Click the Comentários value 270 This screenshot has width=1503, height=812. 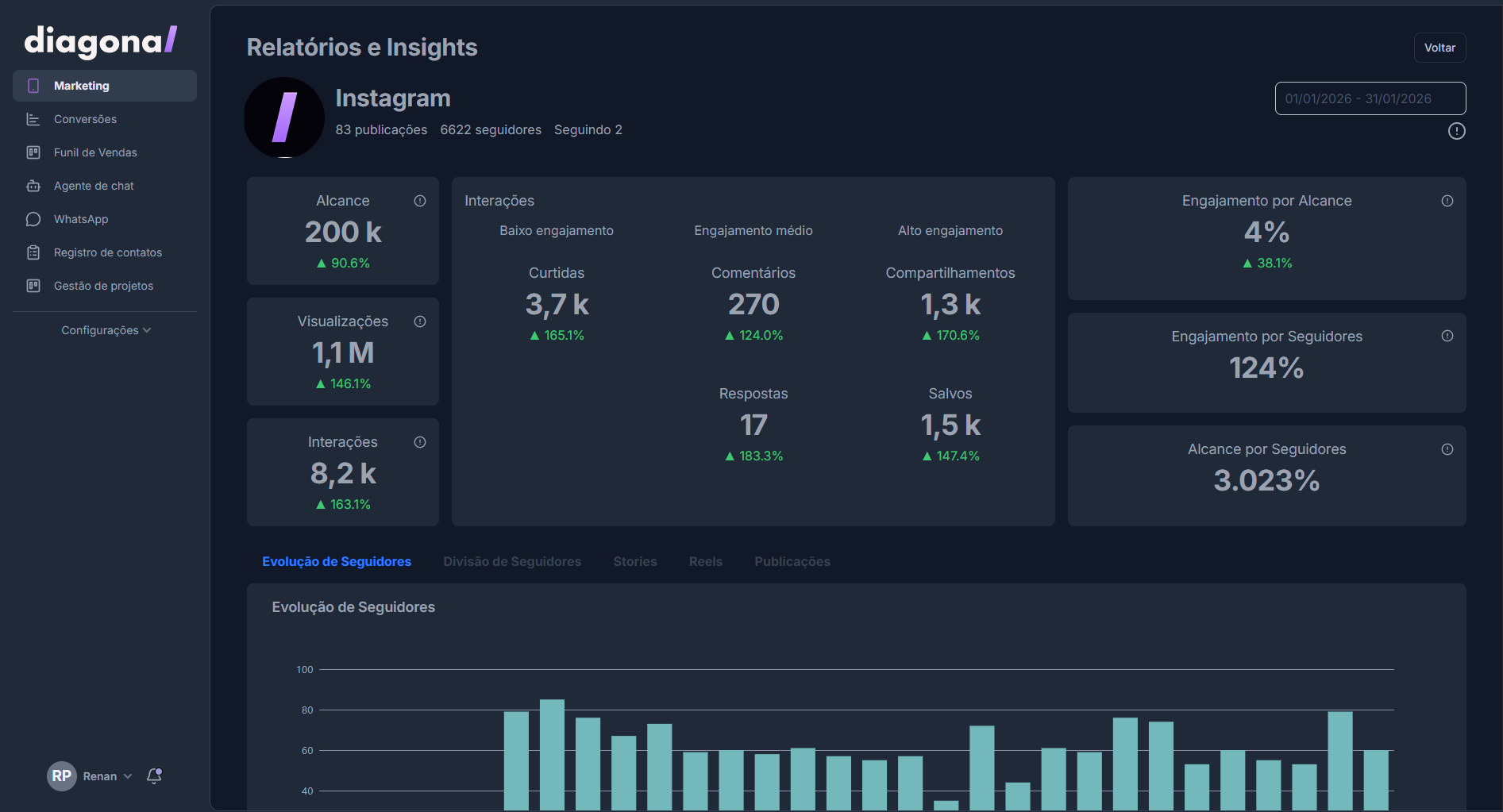point(753,304)
